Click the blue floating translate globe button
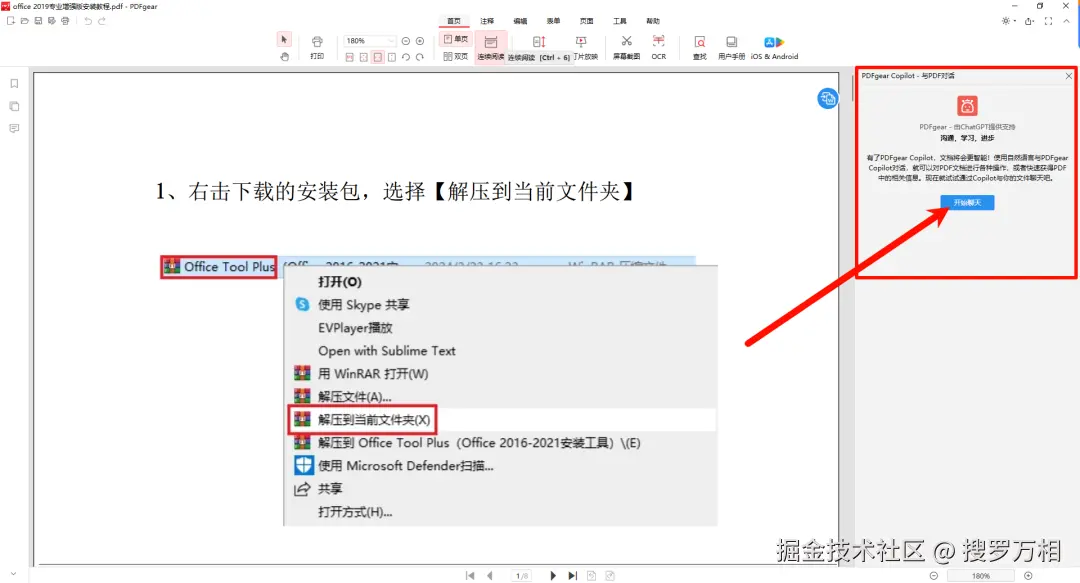 829,98
